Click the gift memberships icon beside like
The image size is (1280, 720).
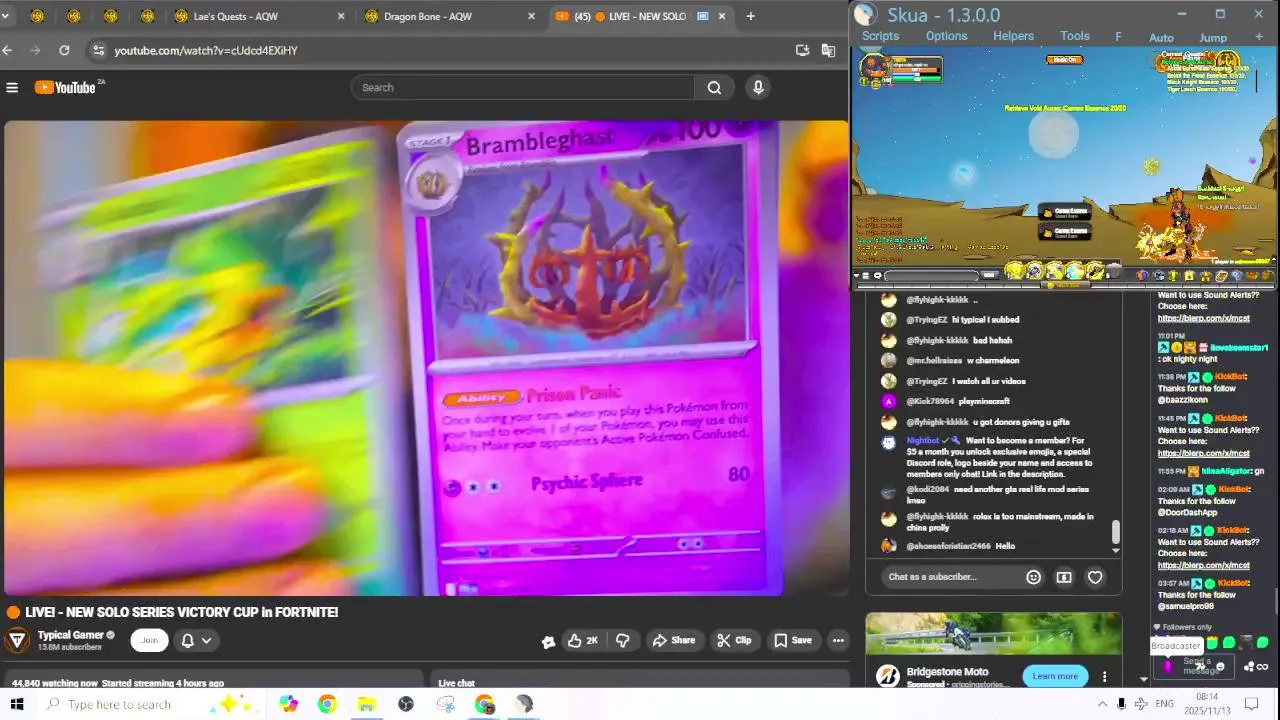[548, 641]
